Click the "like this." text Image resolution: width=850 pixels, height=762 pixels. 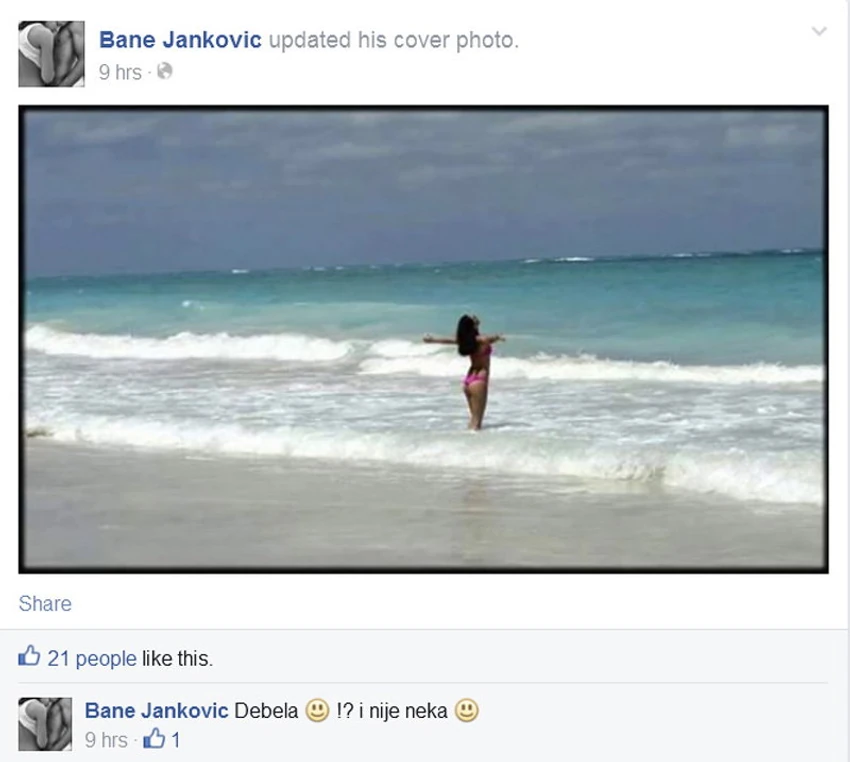pos(177,658)
